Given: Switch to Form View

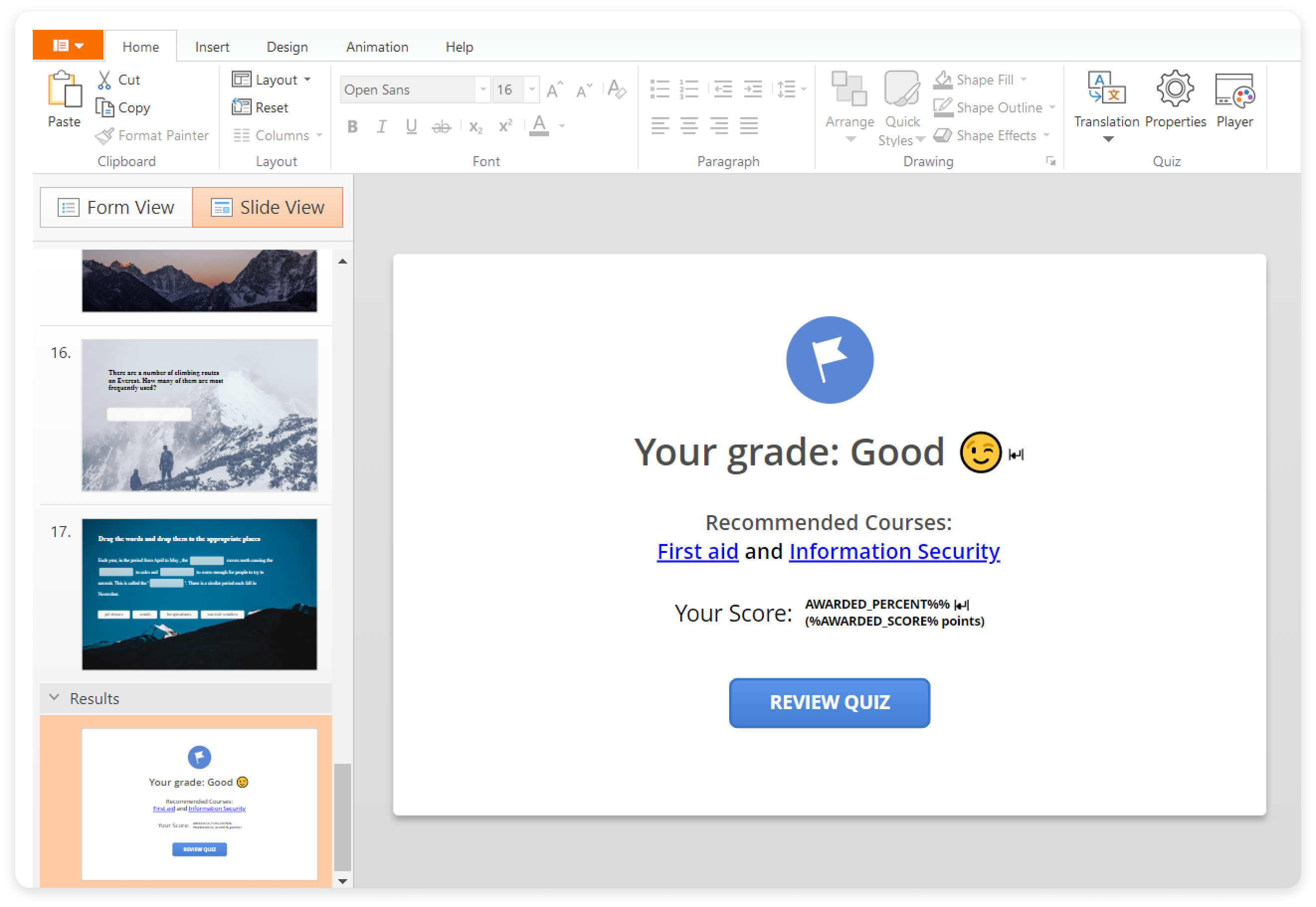Looking at the screenshot, I should pos(116,207).
